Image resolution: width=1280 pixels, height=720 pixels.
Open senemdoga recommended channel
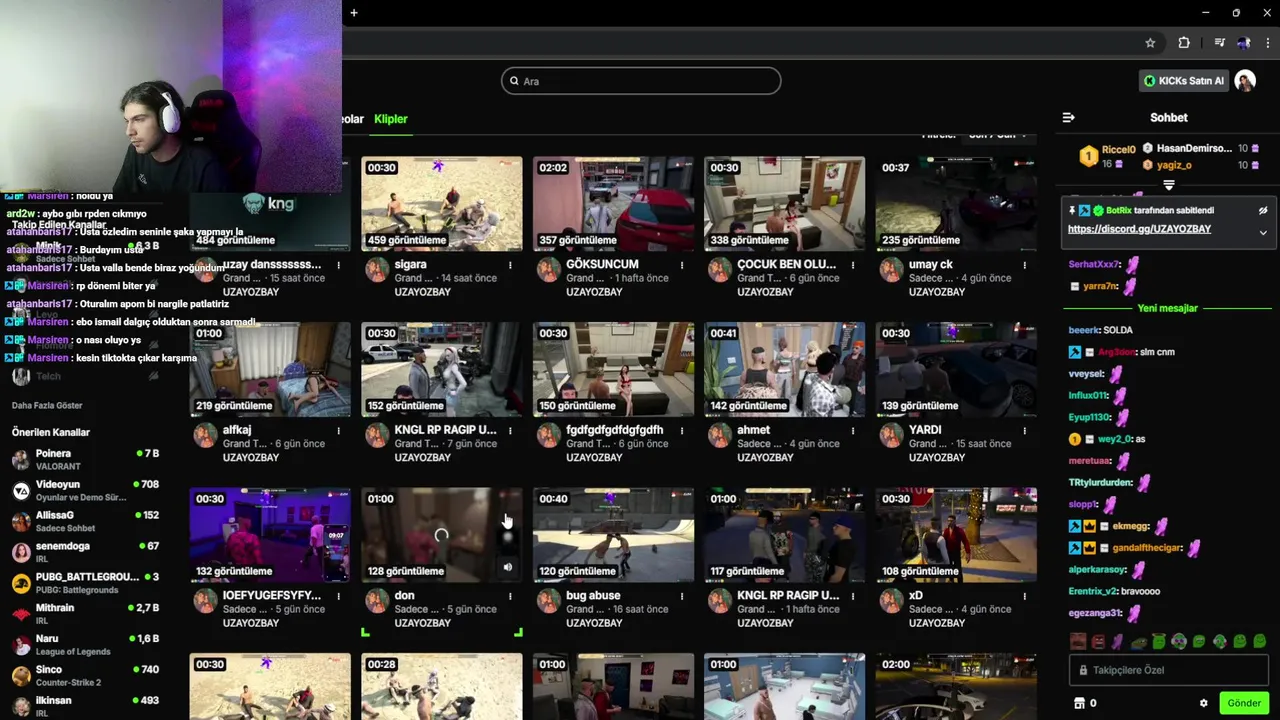85,552
